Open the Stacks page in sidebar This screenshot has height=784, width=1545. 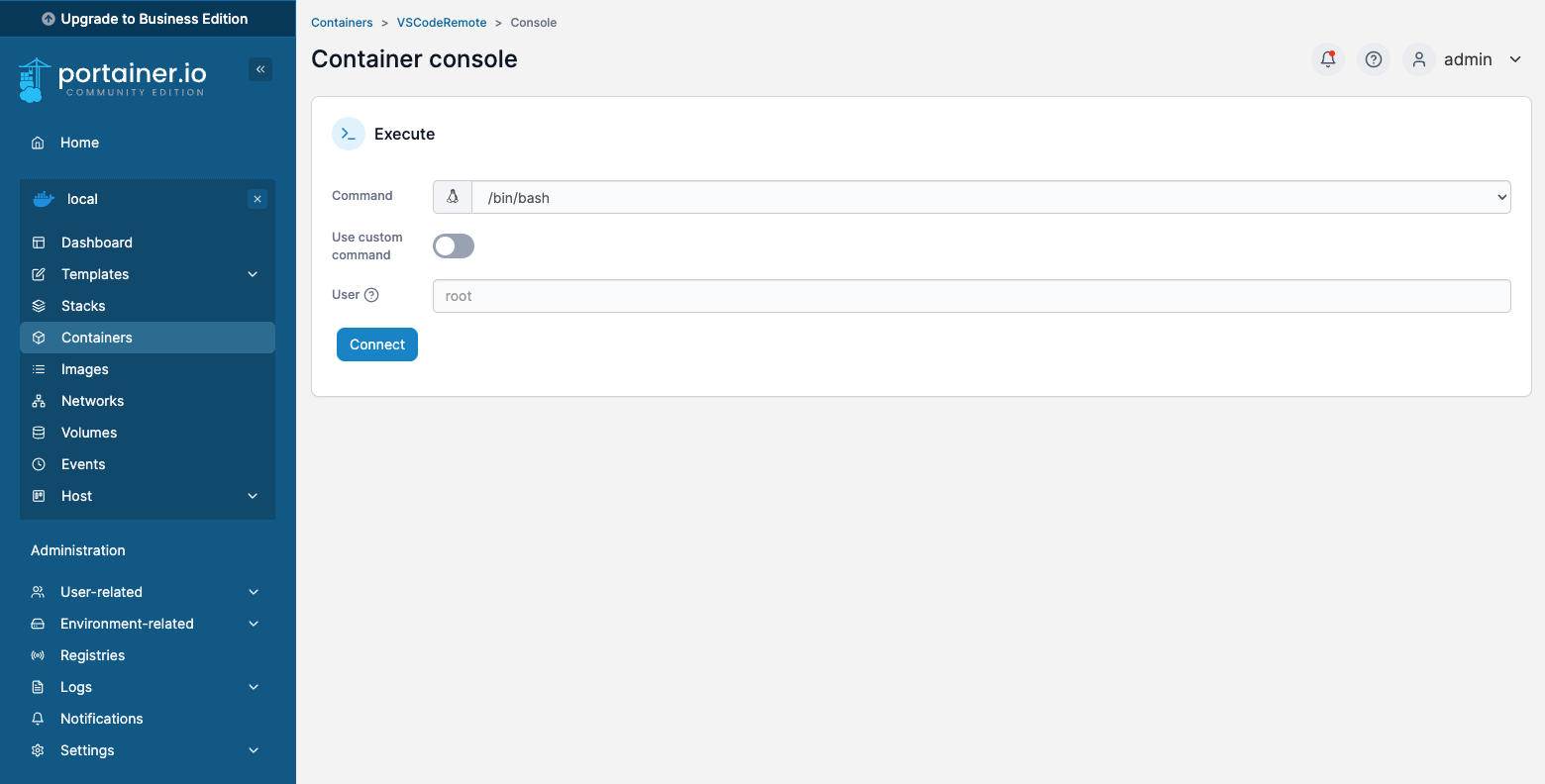[83, 306]
